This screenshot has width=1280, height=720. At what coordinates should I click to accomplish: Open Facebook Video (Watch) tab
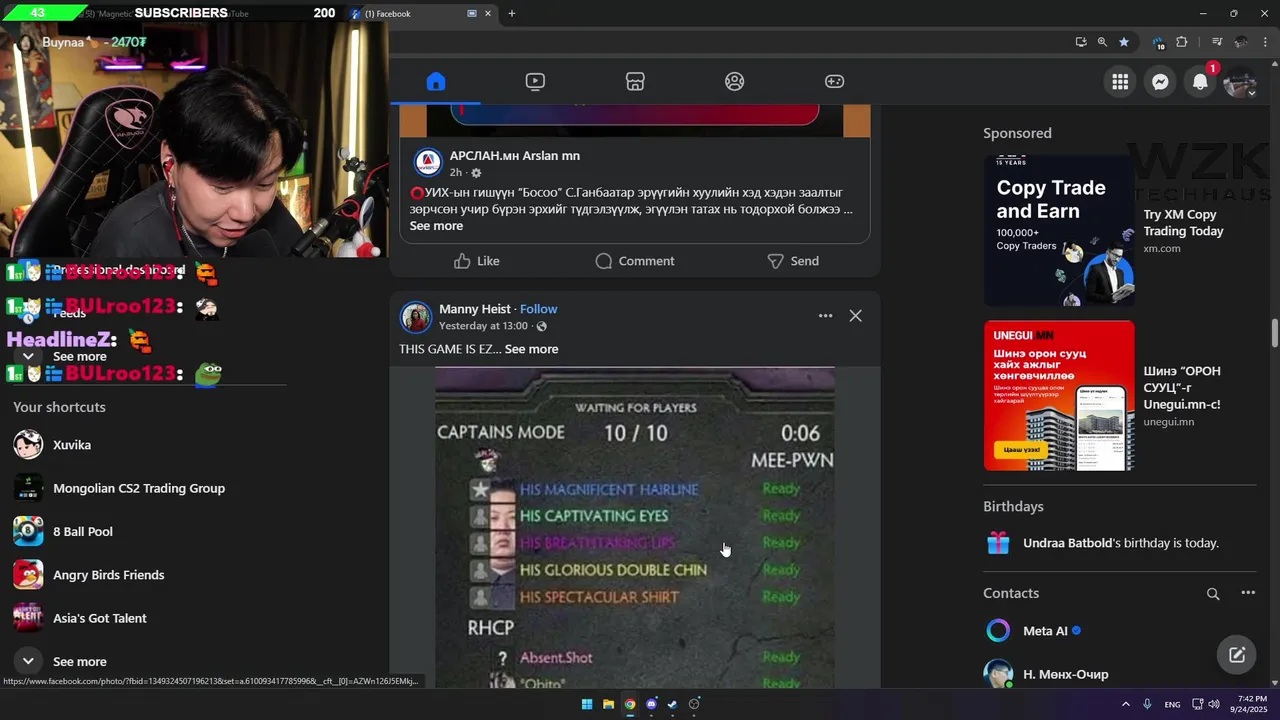pos(535,82)
